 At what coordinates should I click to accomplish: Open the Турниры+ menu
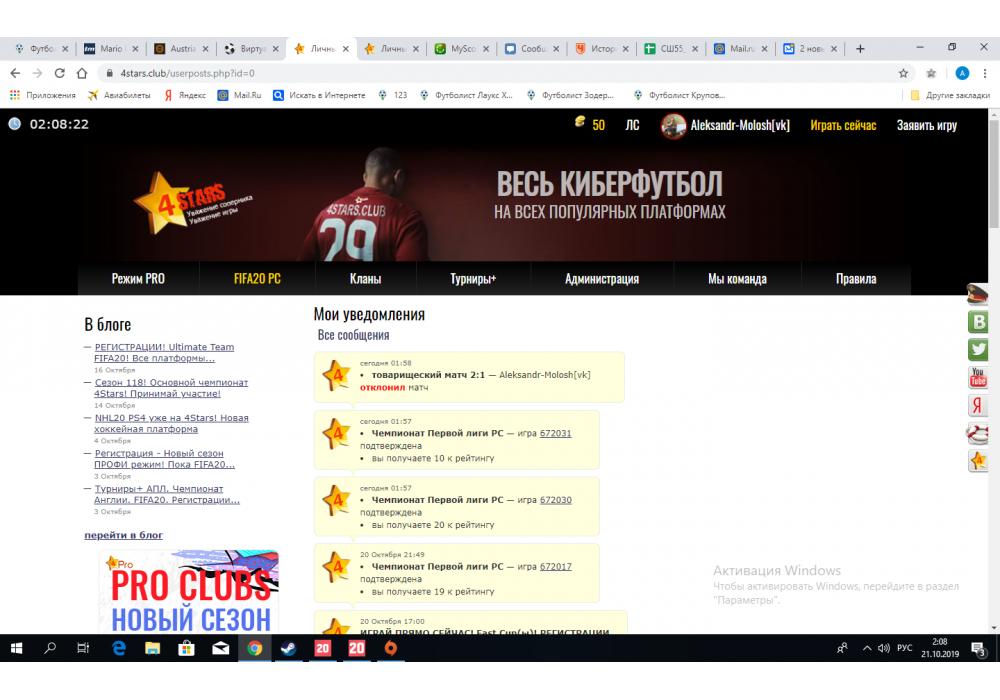pos(473,279)
